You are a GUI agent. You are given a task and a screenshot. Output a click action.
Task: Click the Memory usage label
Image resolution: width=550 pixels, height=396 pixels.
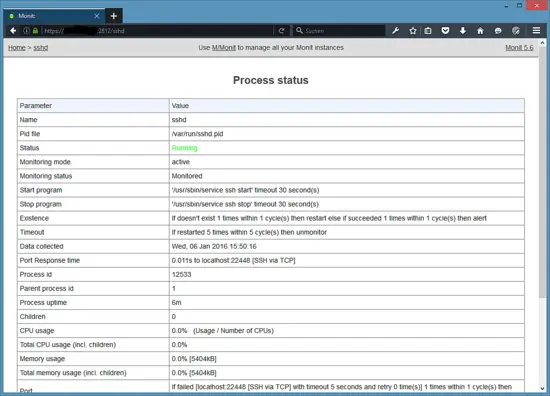[x=42, y=359]
